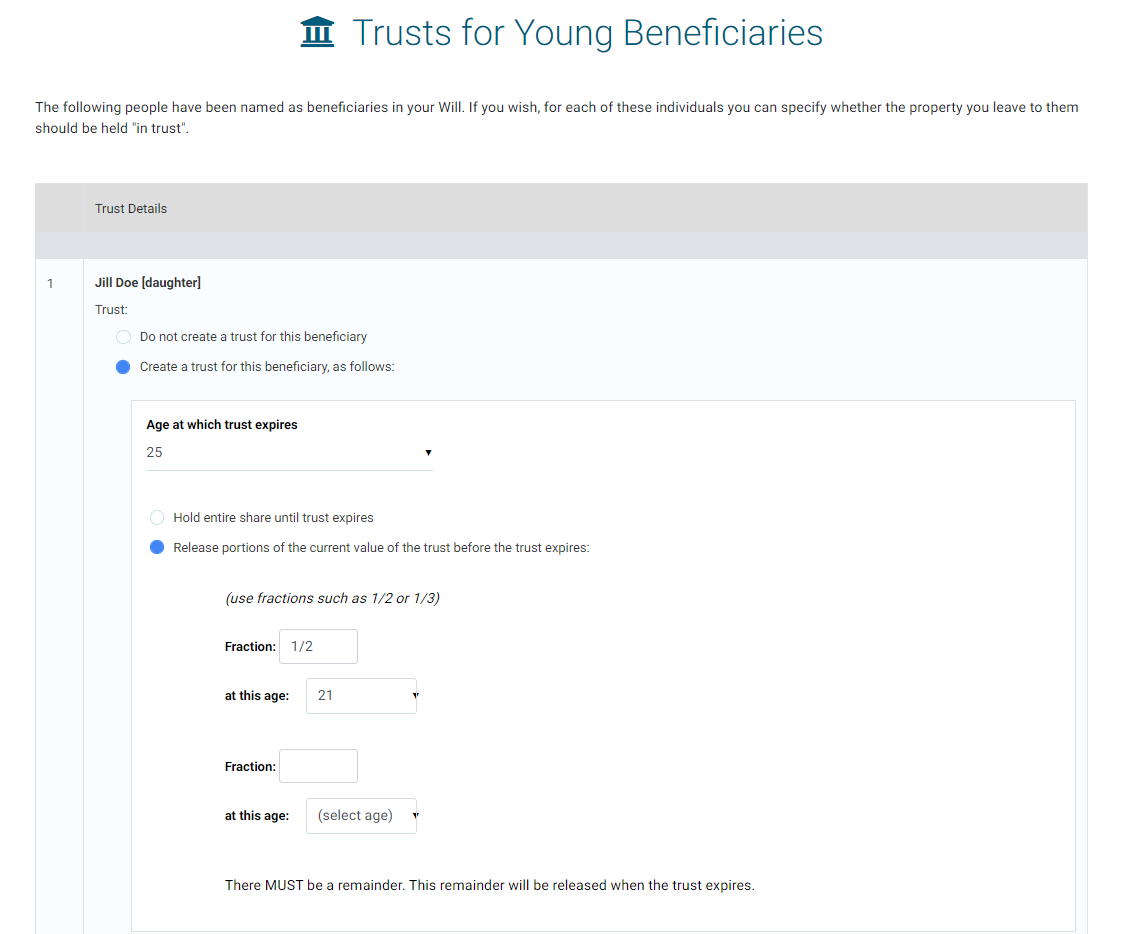Viewport: 1127px width, 934px height.
Task: Click the empty second Fraction field
Action: point(318,766)
